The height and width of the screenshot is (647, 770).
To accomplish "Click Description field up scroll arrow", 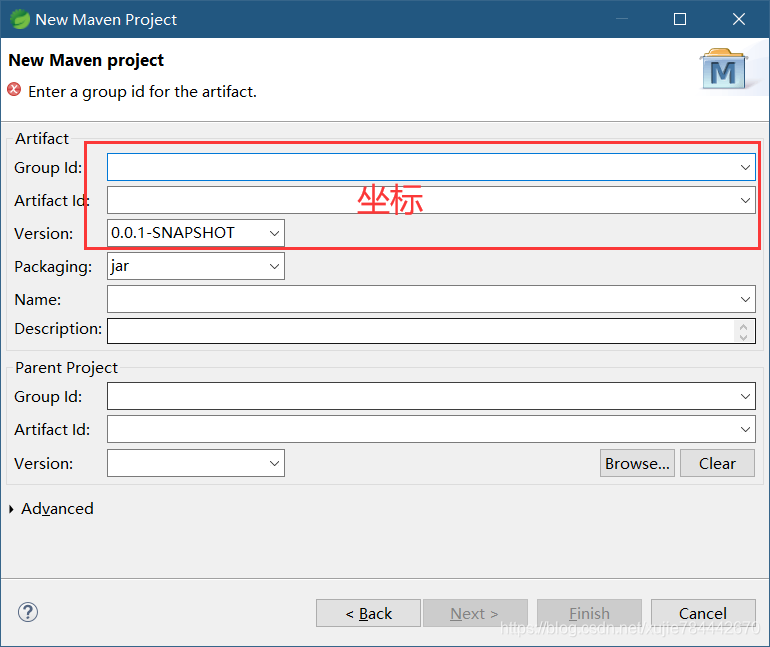I will point(743,326).
